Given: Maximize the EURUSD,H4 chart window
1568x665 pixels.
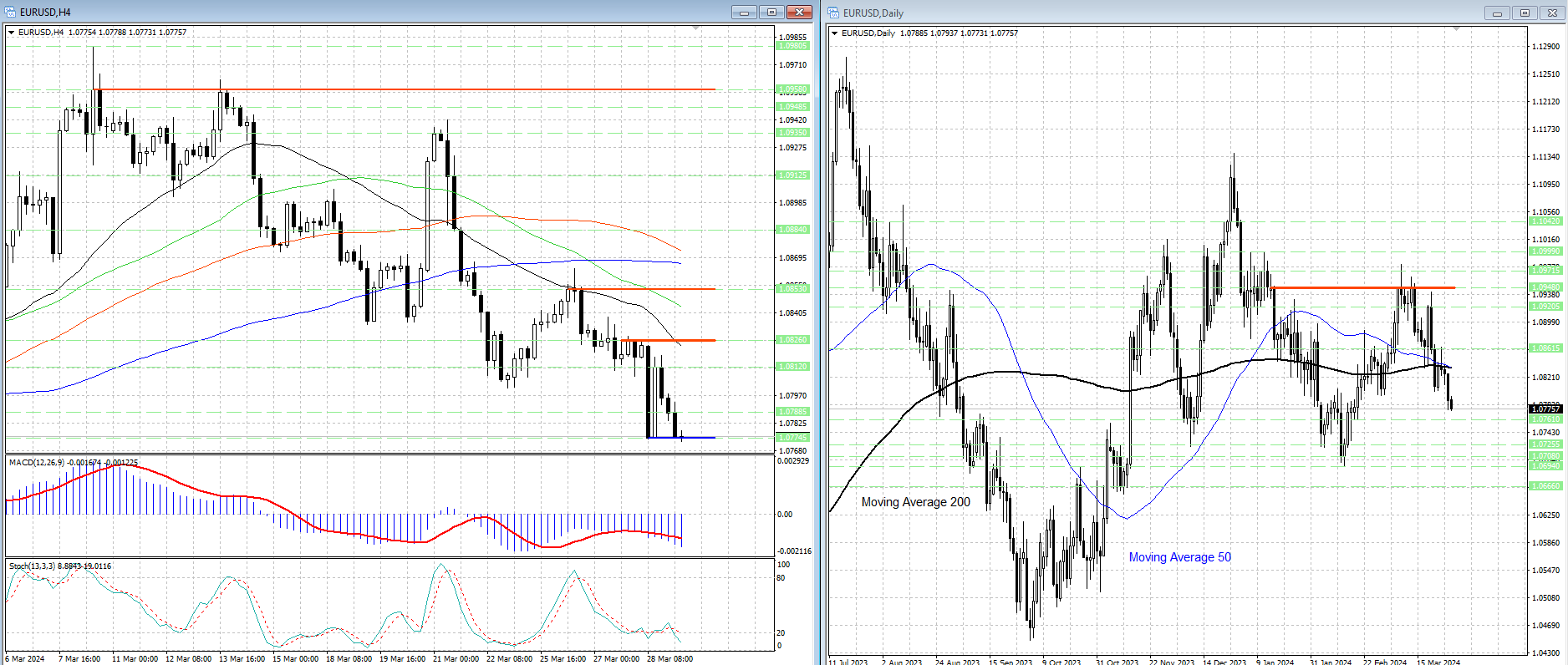Looking at the screenshot, I should coord(771,12).
